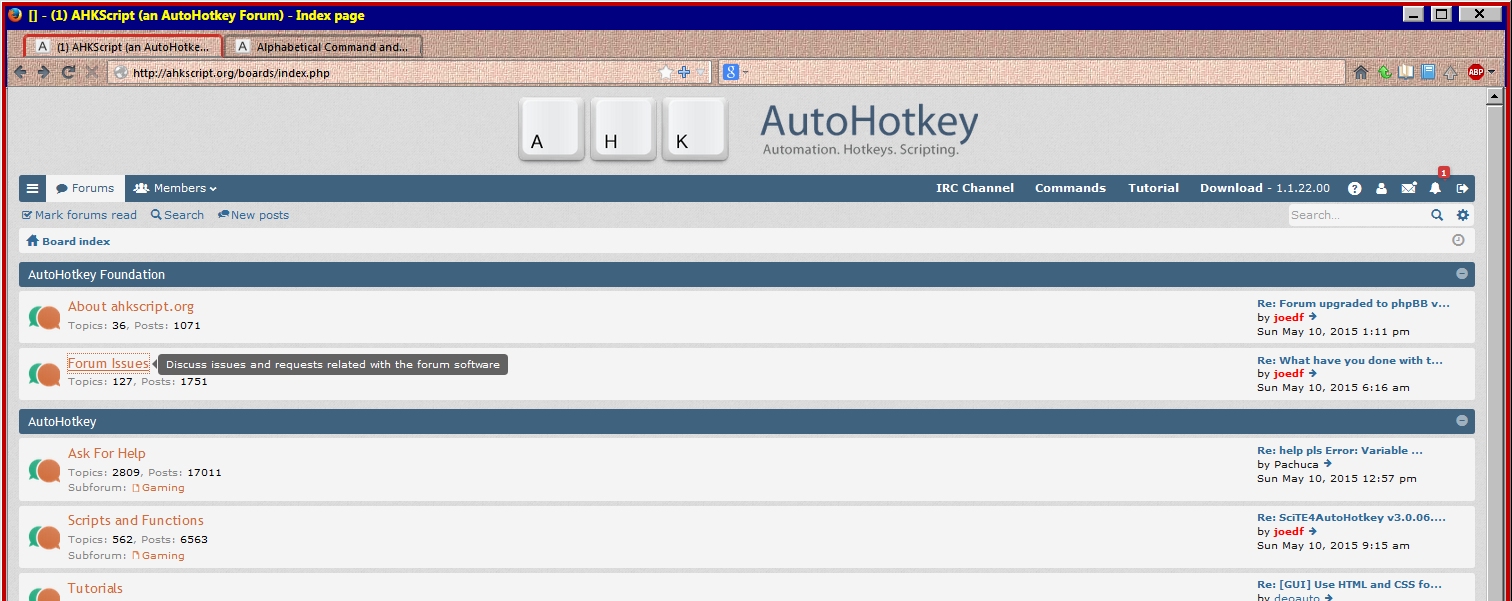Click the gray up-arrow toolbar icon
The height and width of the screenshot is (601, 1512).
pos(1450,72)
